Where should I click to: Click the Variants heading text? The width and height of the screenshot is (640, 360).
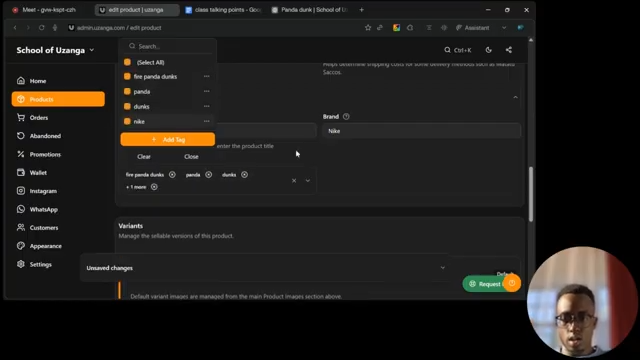[131, 226]
